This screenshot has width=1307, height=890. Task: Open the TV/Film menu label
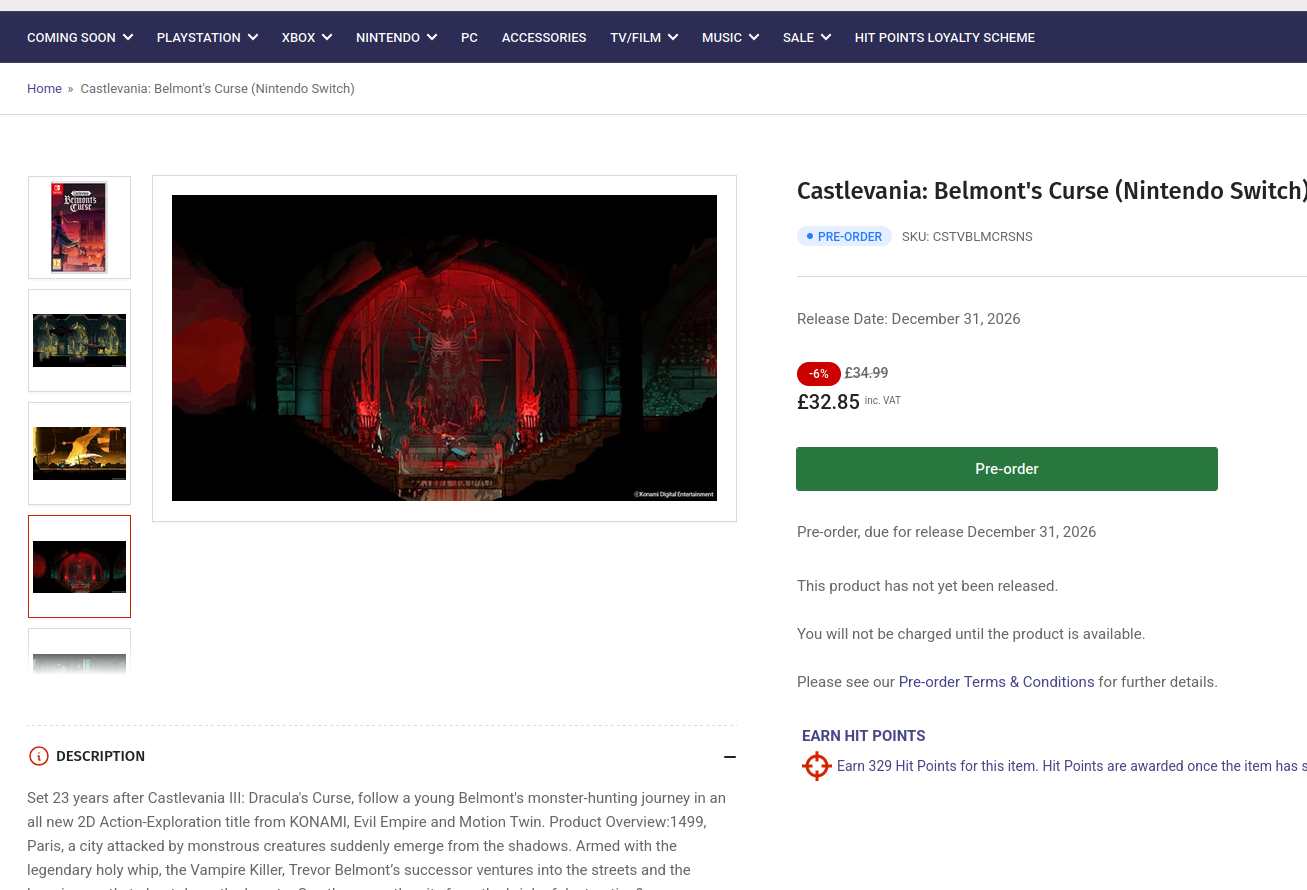point(635,37)
